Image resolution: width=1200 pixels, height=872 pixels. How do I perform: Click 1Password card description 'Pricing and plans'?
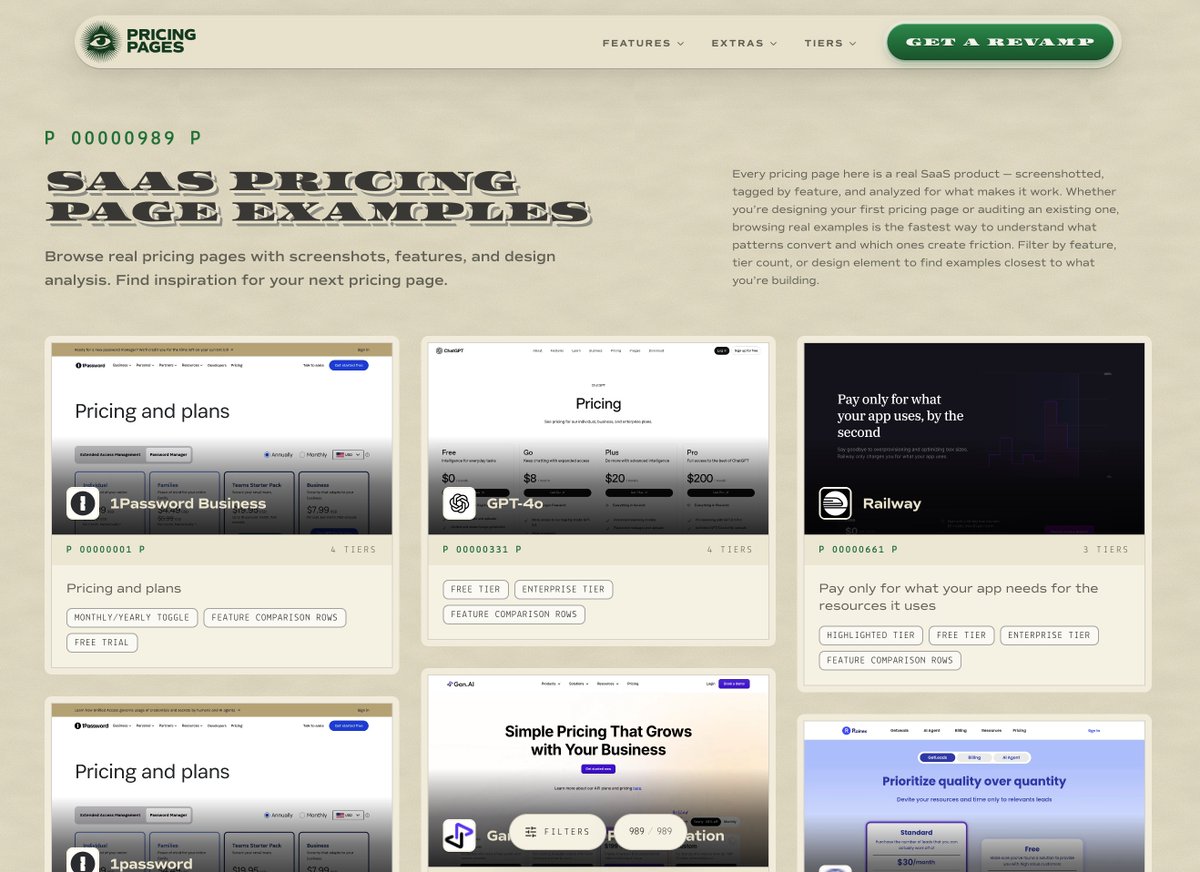[x=124, y=588]
